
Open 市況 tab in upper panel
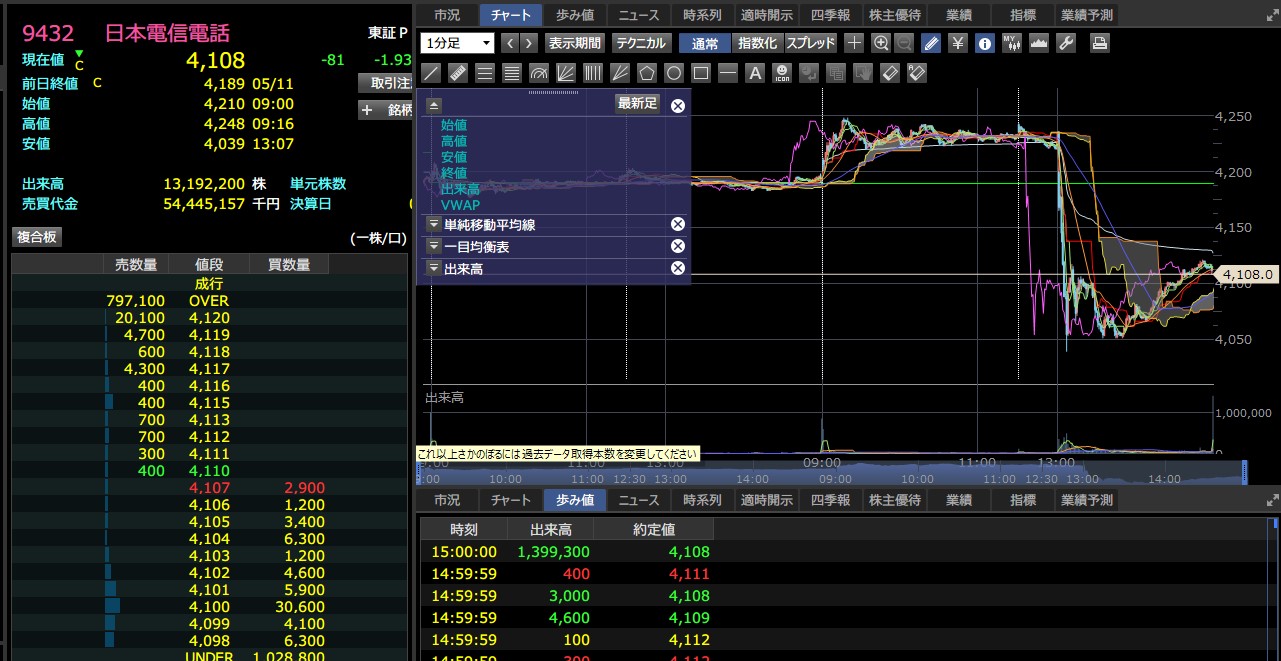(447, 15)
